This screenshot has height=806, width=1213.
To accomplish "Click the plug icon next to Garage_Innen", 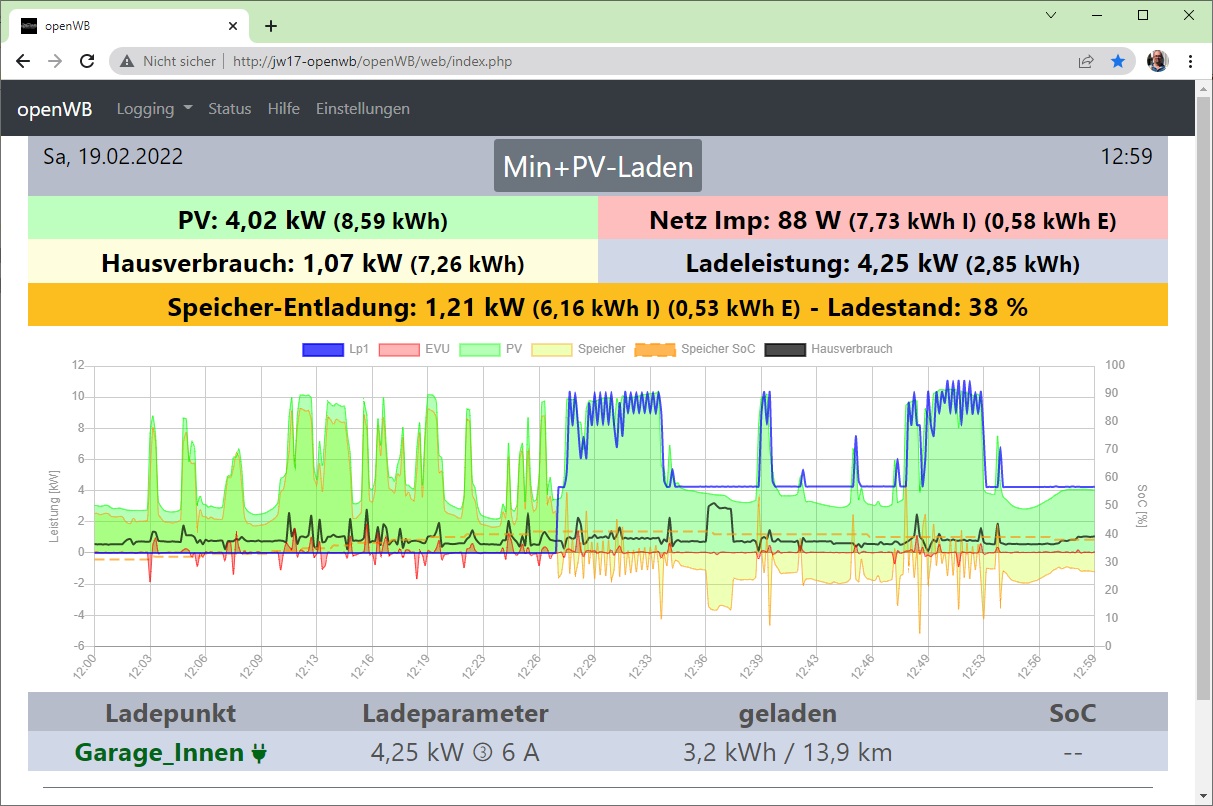I will [x=259, y=753].
